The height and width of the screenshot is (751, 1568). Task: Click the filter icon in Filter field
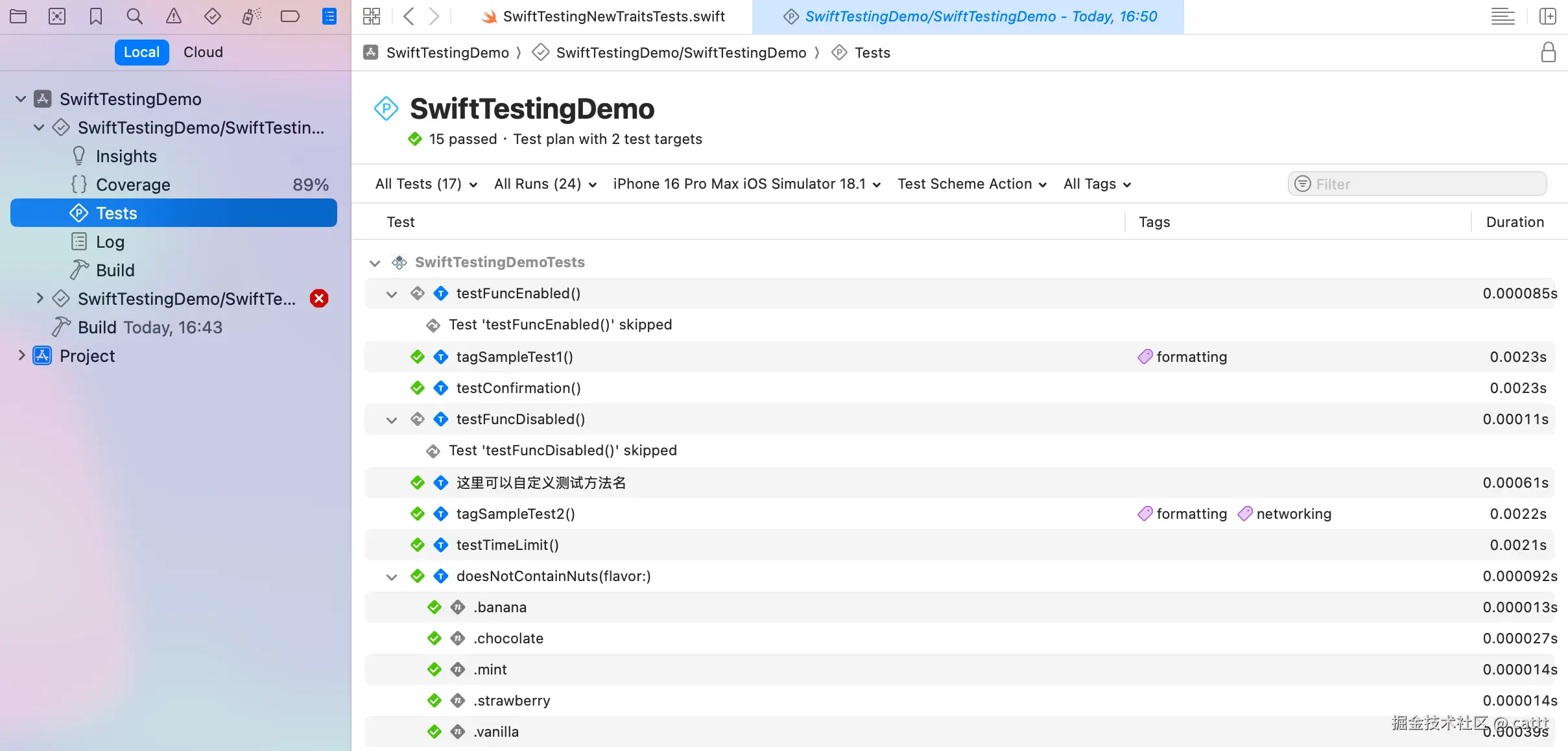click(x=1302, y=184)
